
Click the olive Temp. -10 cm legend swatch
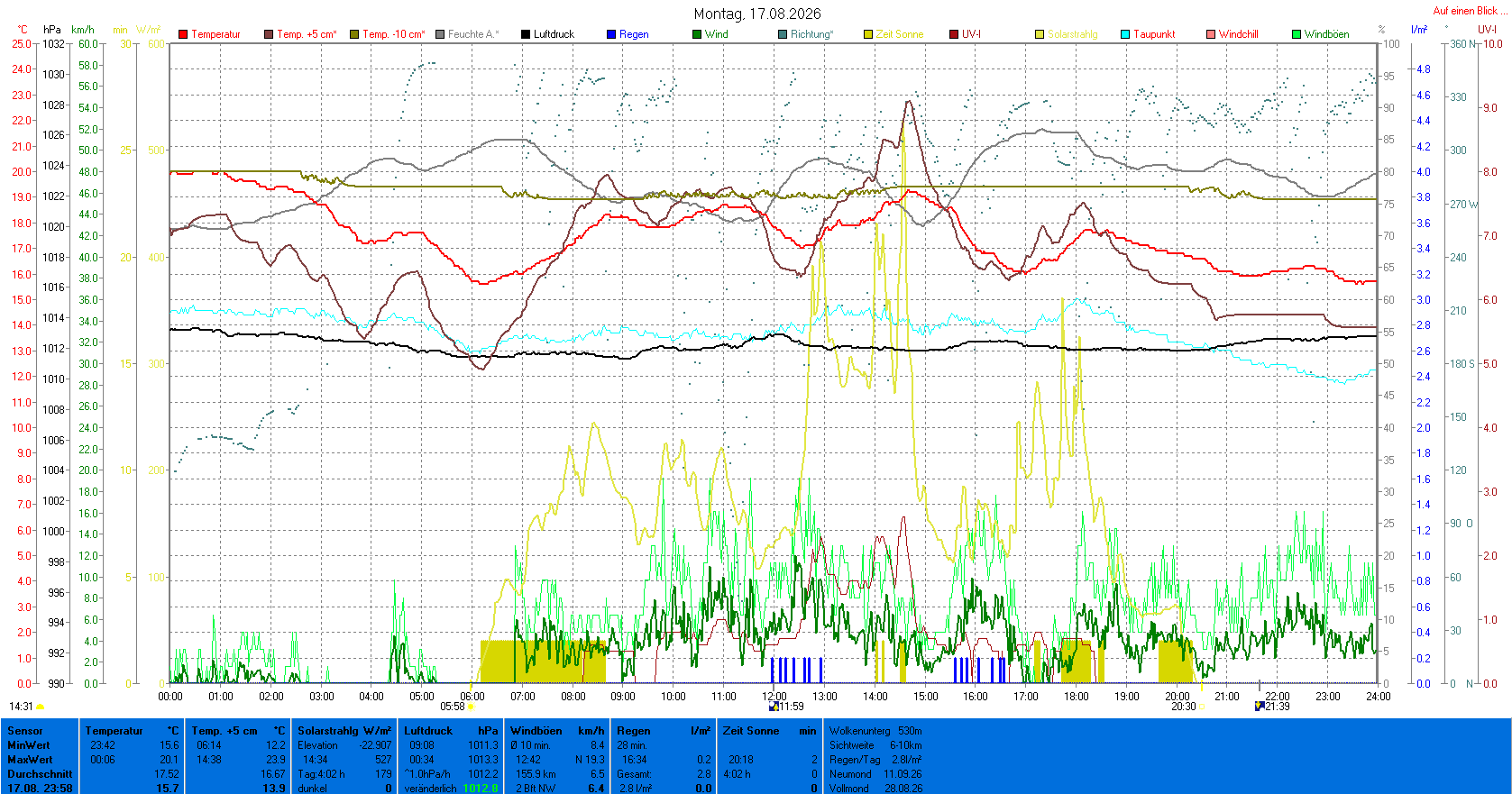click(354, 34)
